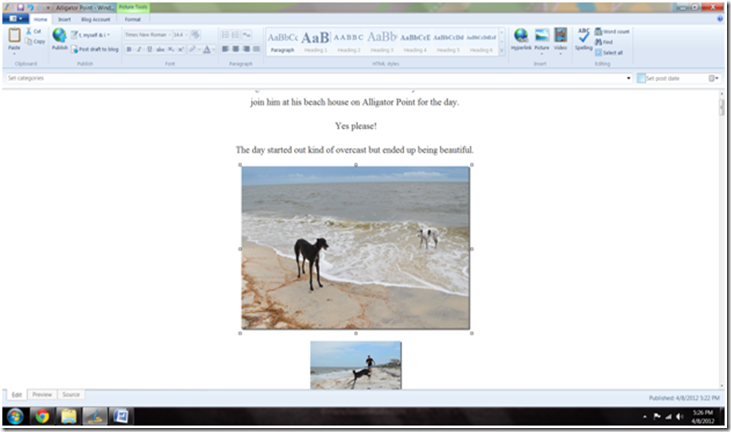Undo via quick access toolbar

[x=30, y=7]
